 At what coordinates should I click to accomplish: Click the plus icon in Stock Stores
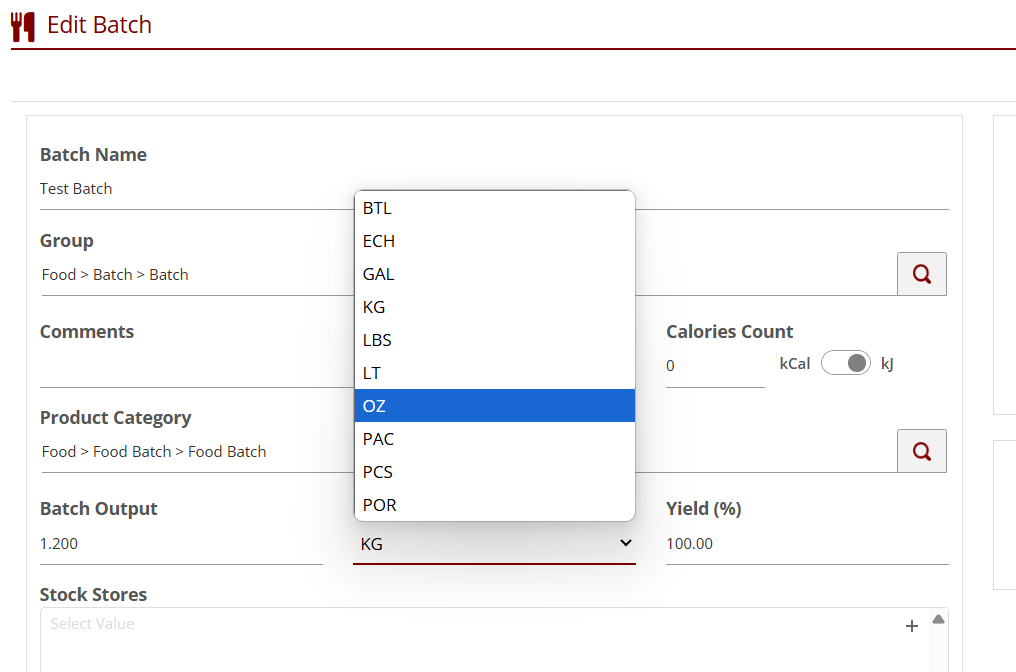coord(911,626)
